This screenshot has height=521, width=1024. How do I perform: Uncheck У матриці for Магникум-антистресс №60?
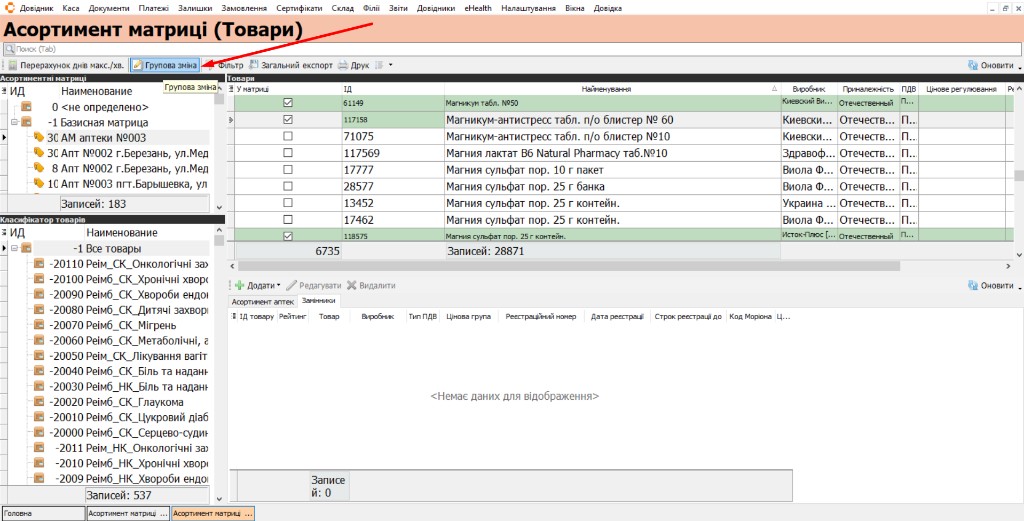click(x=287, y=120)
